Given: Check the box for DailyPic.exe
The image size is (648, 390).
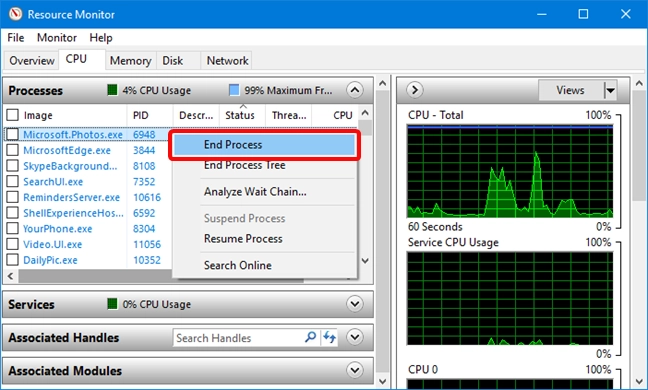Looking at the screenshot, I should point(12,260).
